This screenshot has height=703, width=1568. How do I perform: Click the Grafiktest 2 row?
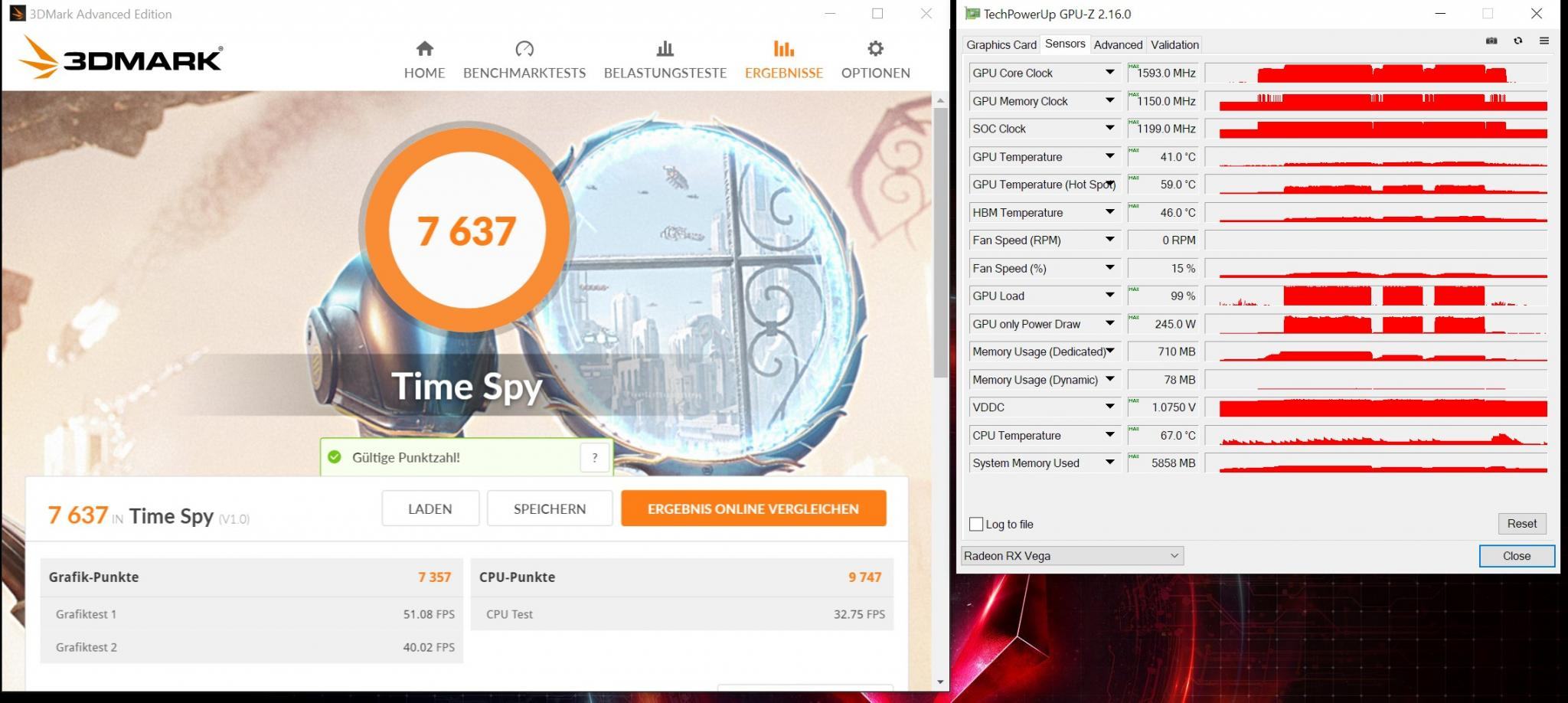click(252, 647)
